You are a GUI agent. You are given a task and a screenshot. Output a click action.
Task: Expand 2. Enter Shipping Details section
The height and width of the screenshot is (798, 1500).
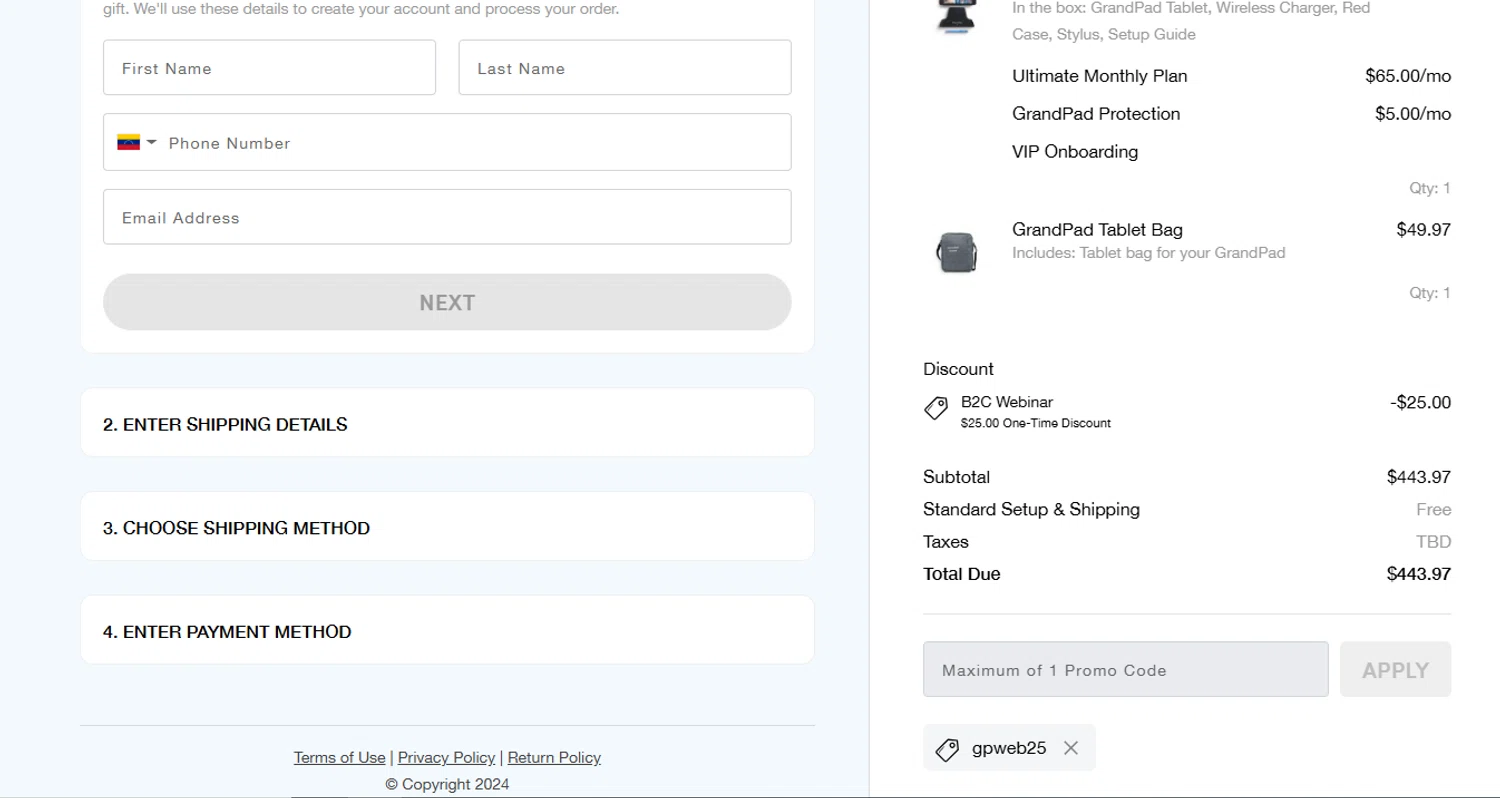447,423
